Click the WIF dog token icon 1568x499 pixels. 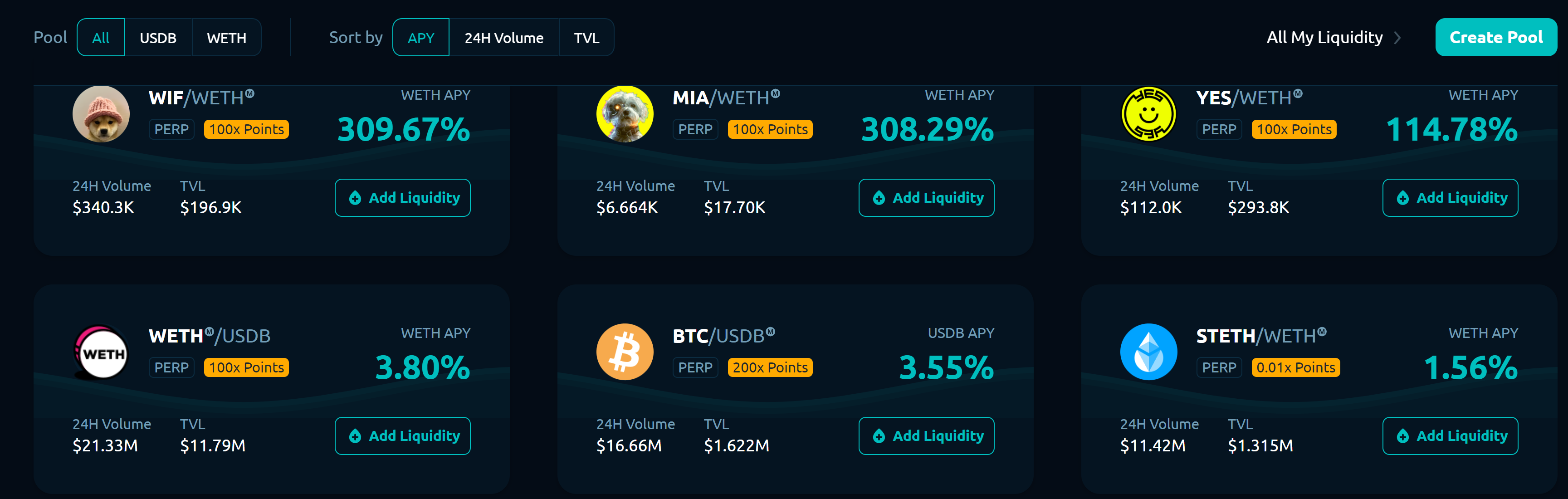click(101, 114)
